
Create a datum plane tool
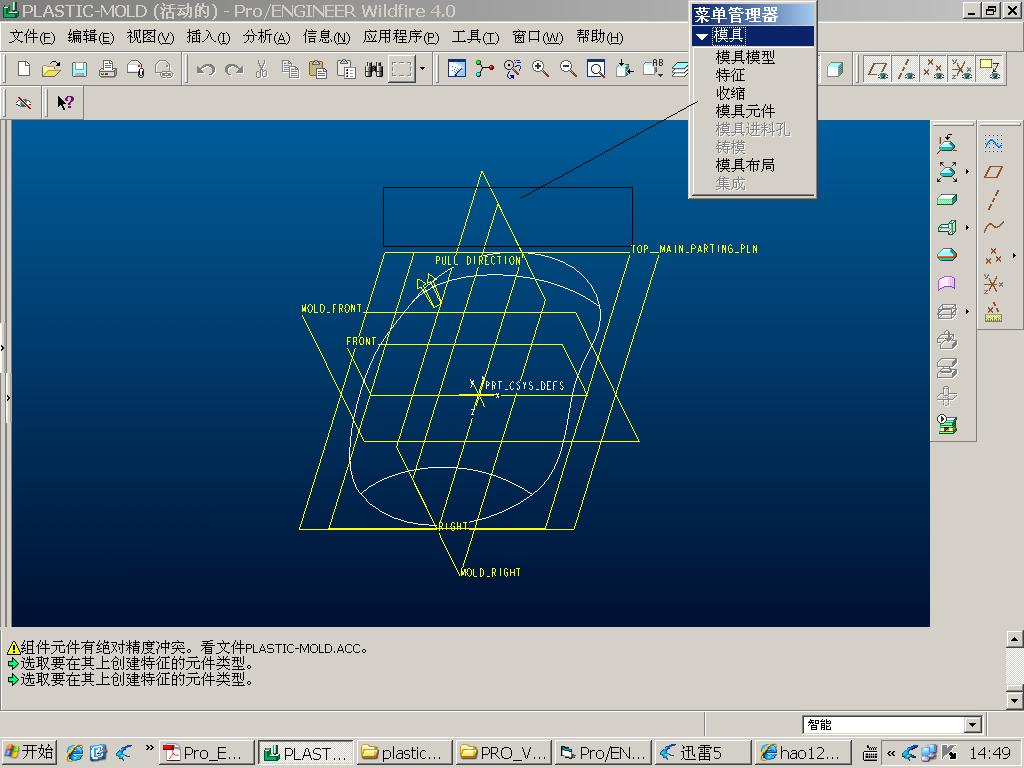pyautogui.click(x=993, y=172)
